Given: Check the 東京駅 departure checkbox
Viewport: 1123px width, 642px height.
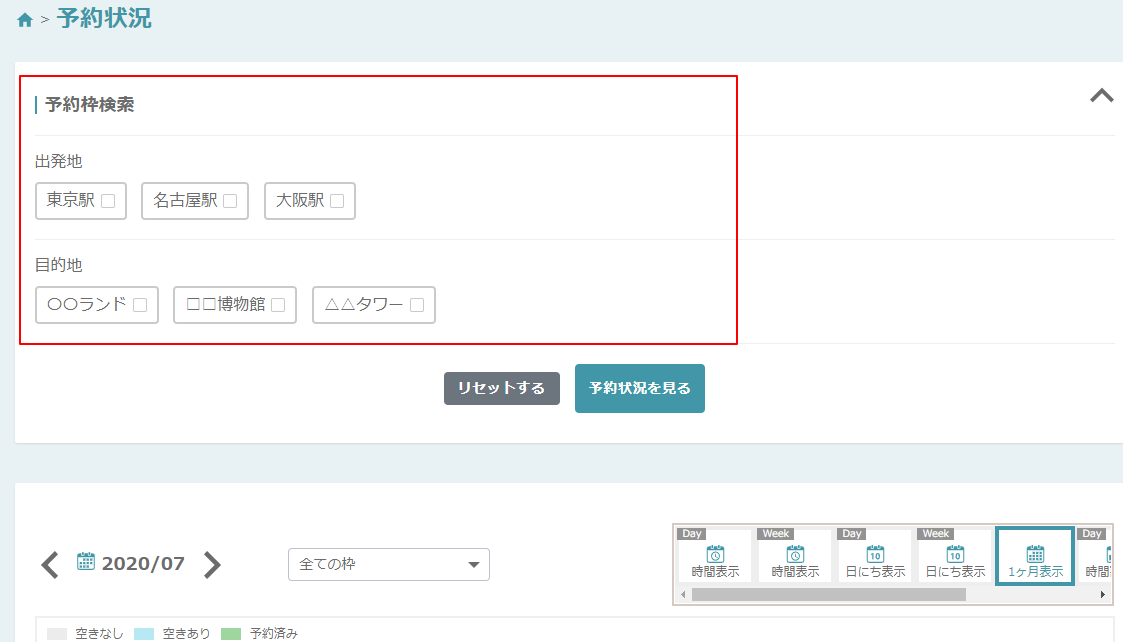Looking at the screenshot, I should [x=108, y=201].
